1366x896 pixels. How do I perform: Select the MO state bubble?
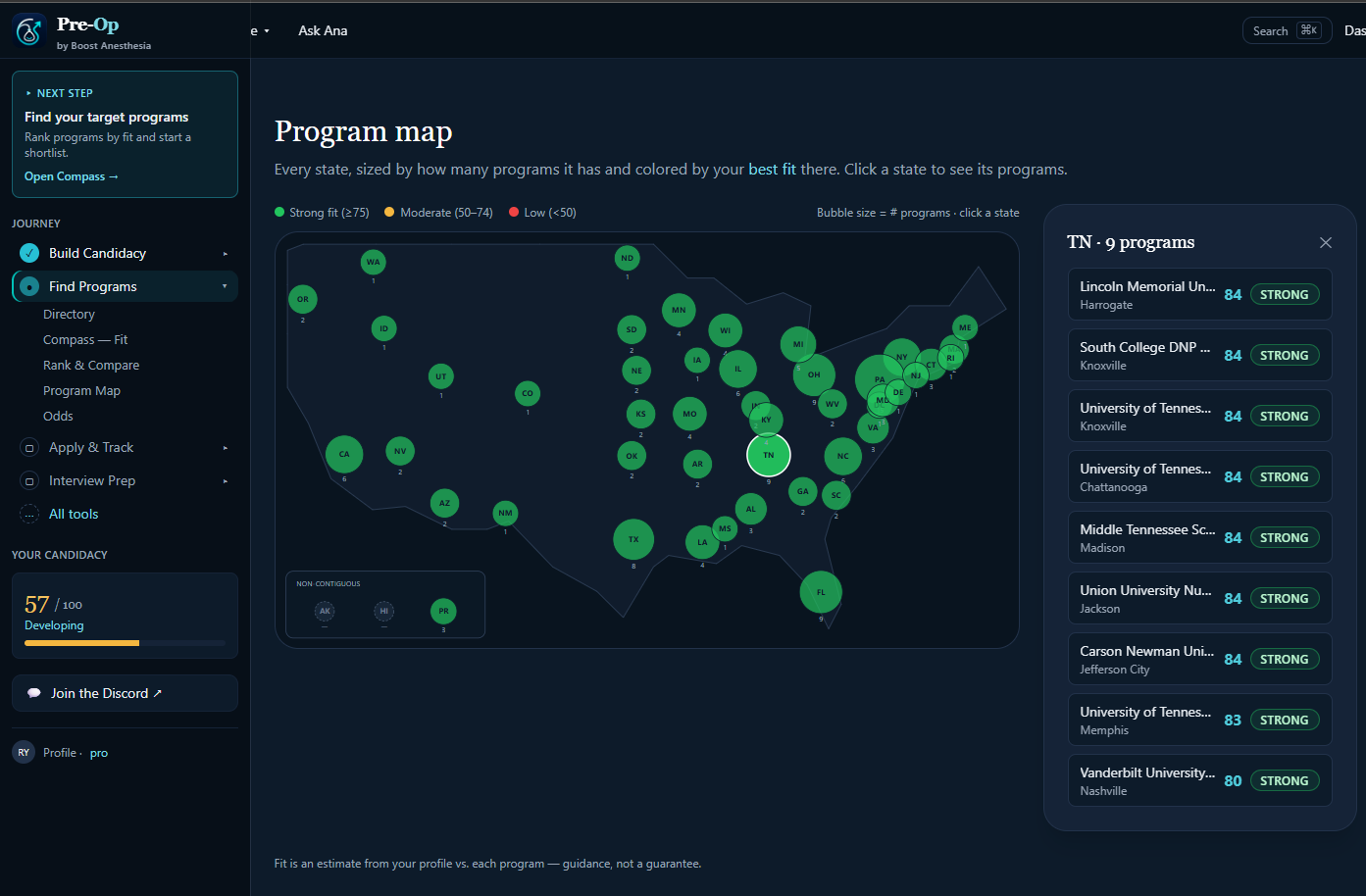click(x=689, y=414)
